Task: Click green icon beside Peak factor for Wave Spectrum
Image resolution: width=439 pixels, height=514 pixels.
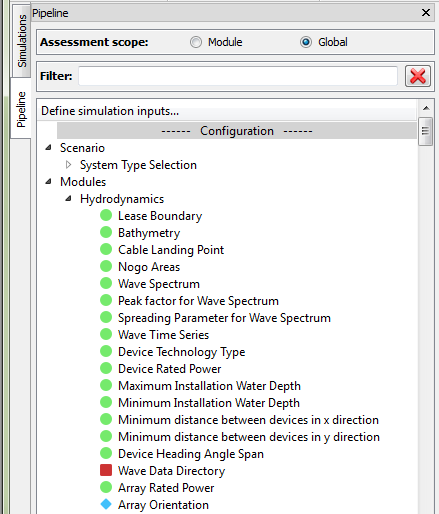Action: (x=106, y=300)
